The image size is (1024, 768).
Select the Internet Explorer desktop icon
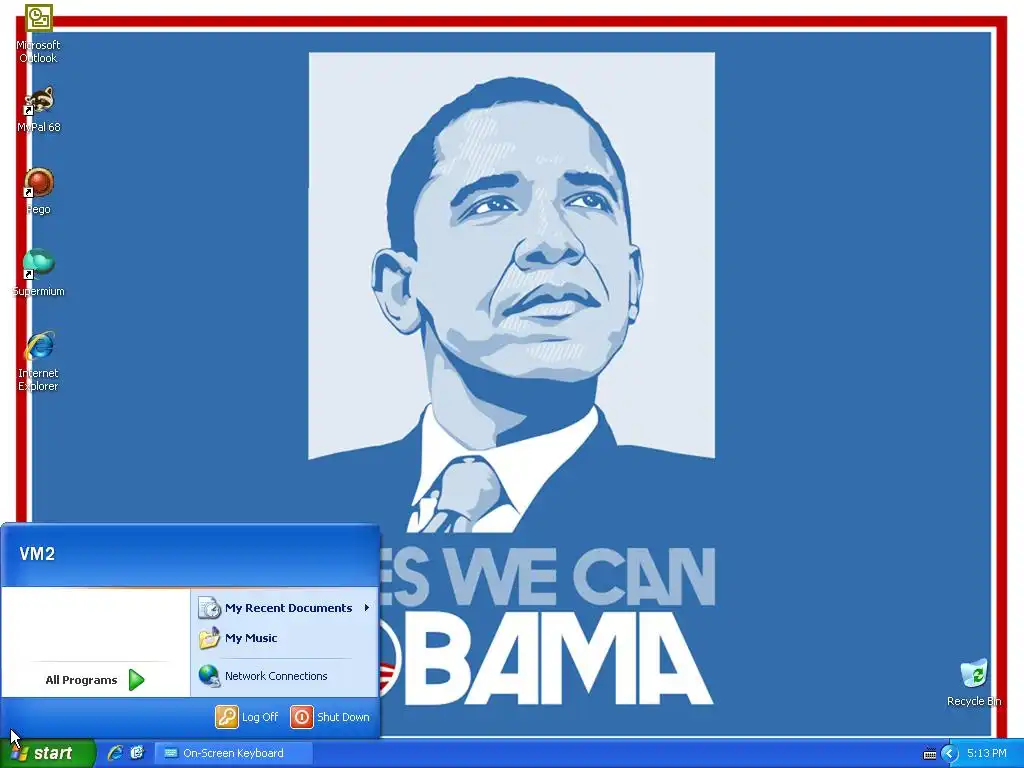(39, 361)
